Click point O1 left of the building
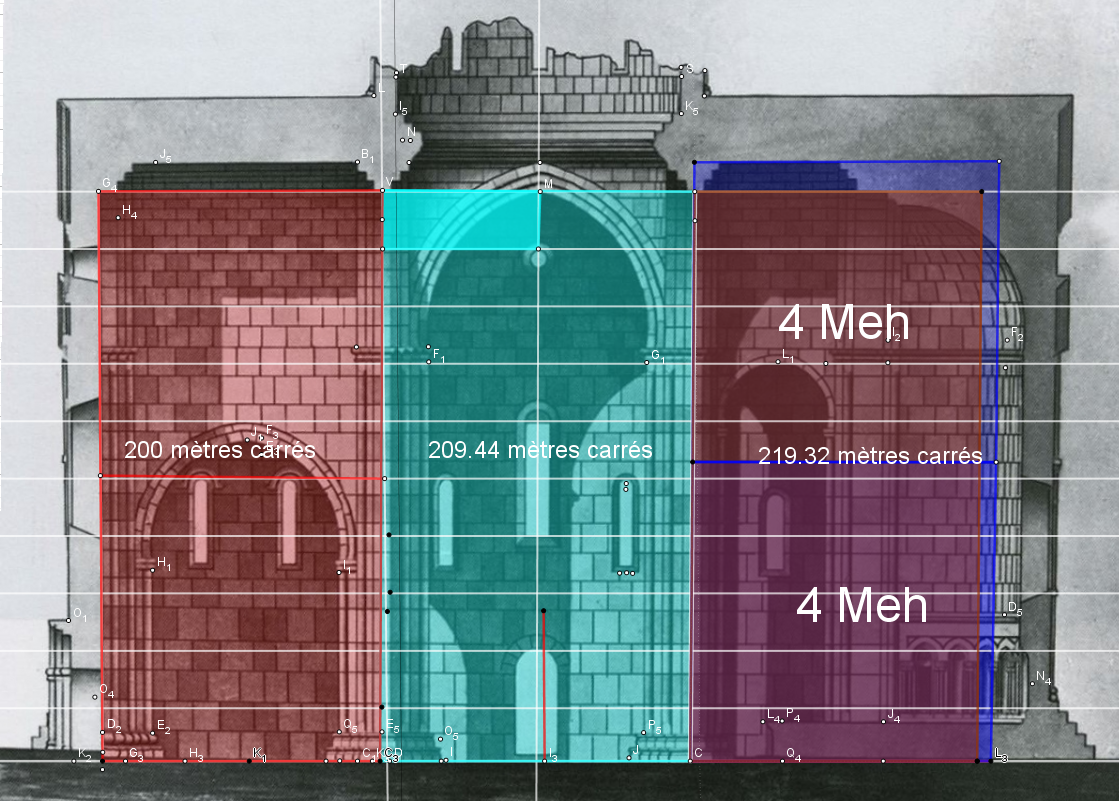 click(69, 620)
